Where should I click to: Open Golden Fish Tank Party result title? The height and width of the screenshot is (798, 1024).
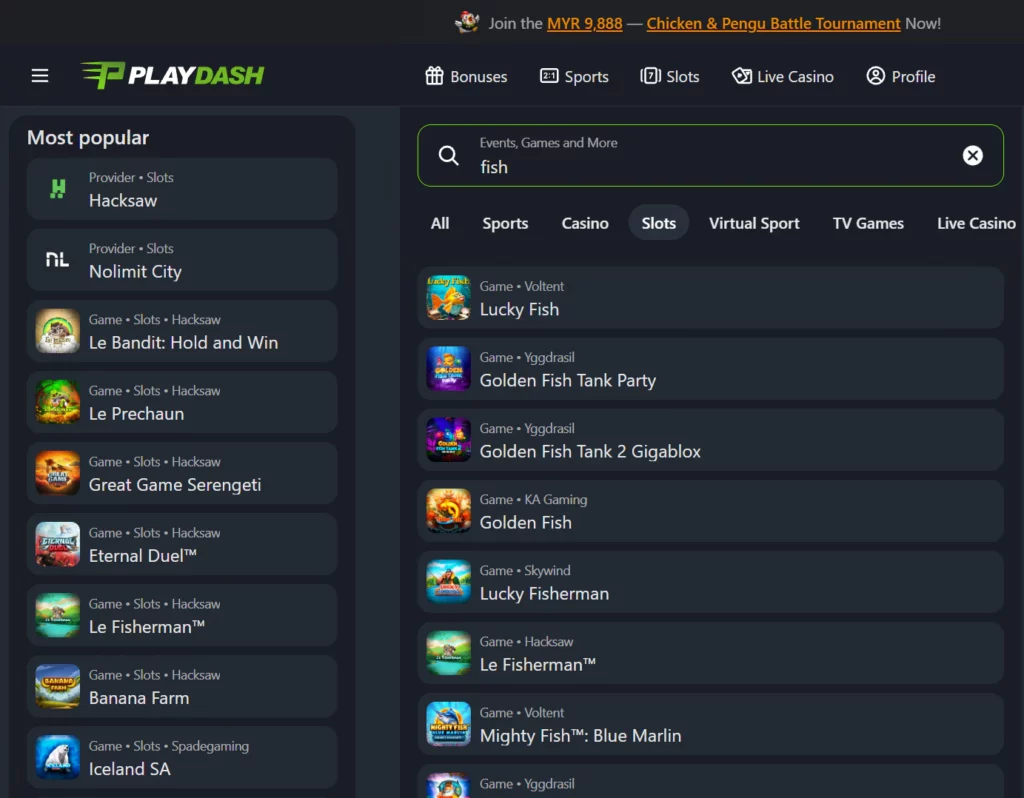[568, 381]
